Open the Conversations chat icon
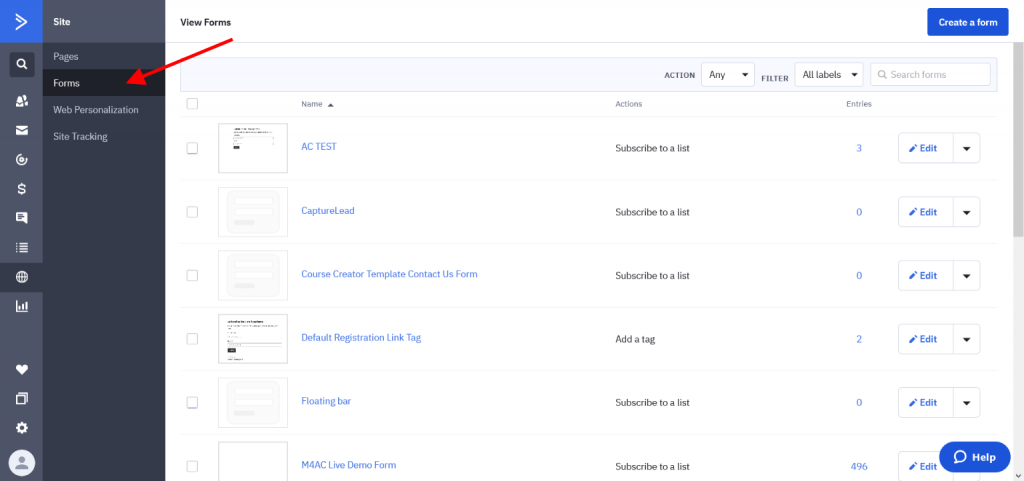The height and width of the screenshot is (481, 1024). coord(22,218)
